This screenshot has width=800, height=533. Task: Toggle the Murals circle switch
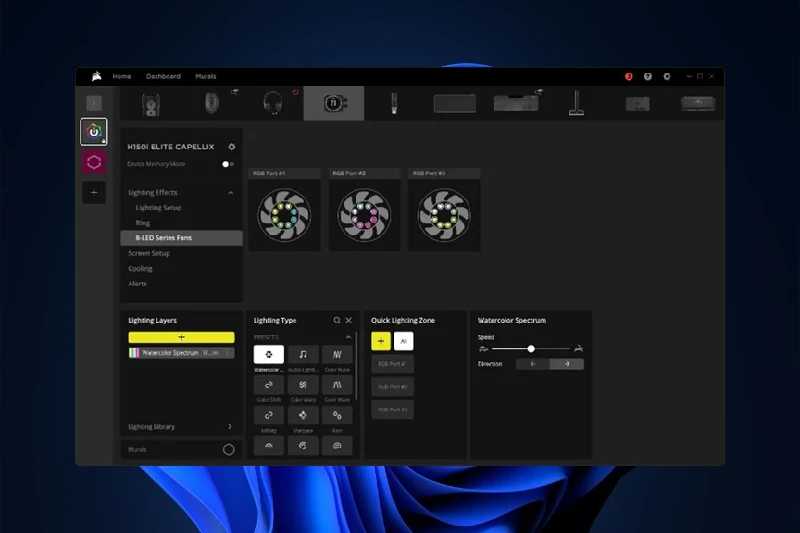click(x=228, y=450)
